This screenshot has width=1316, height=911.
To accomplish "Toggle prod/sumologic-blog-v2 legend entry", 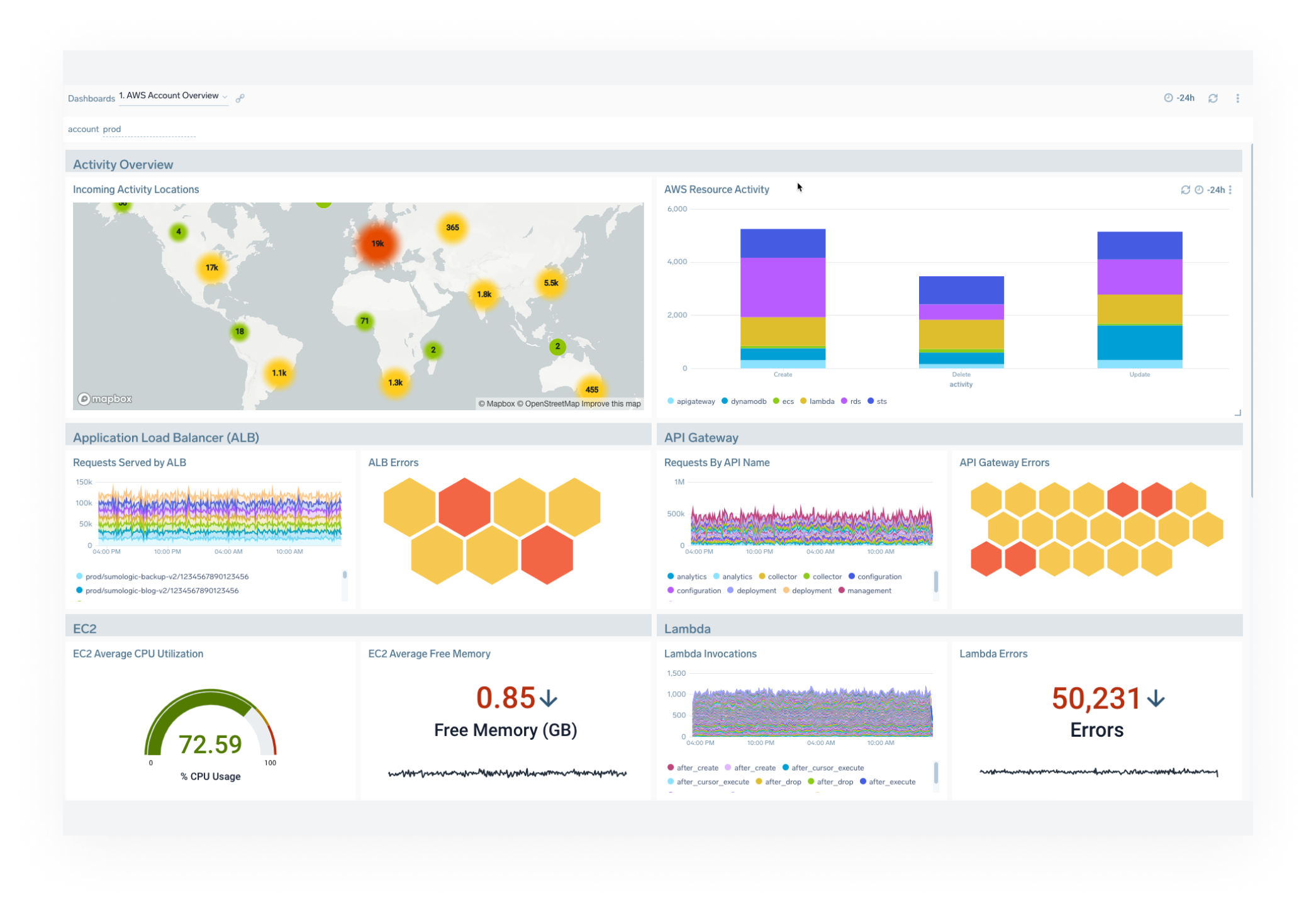I will coord(157,591).
